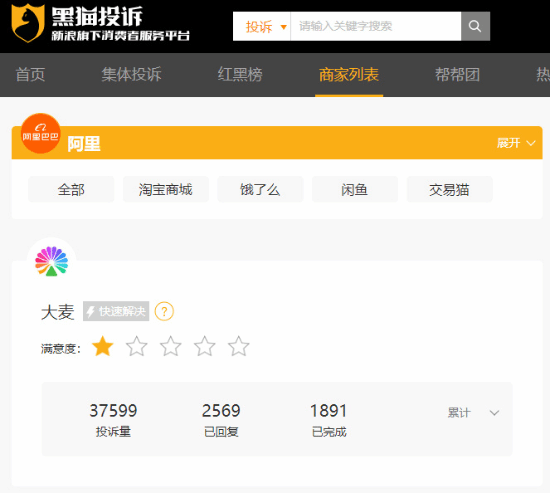This screenshot has width=550, height=493.
Task: Open the 累计 time range dropdown
Action: tap(473, 413)
